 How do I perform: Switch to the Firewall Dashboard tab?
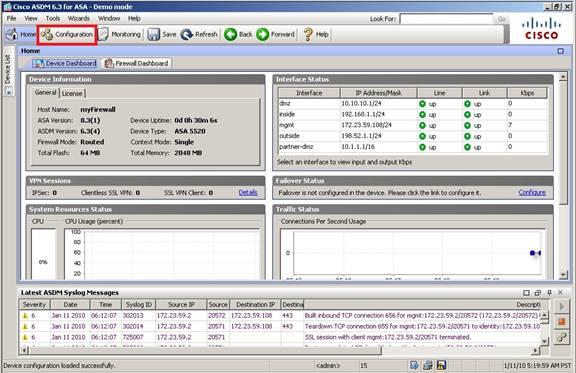click(x=136, y=63)
